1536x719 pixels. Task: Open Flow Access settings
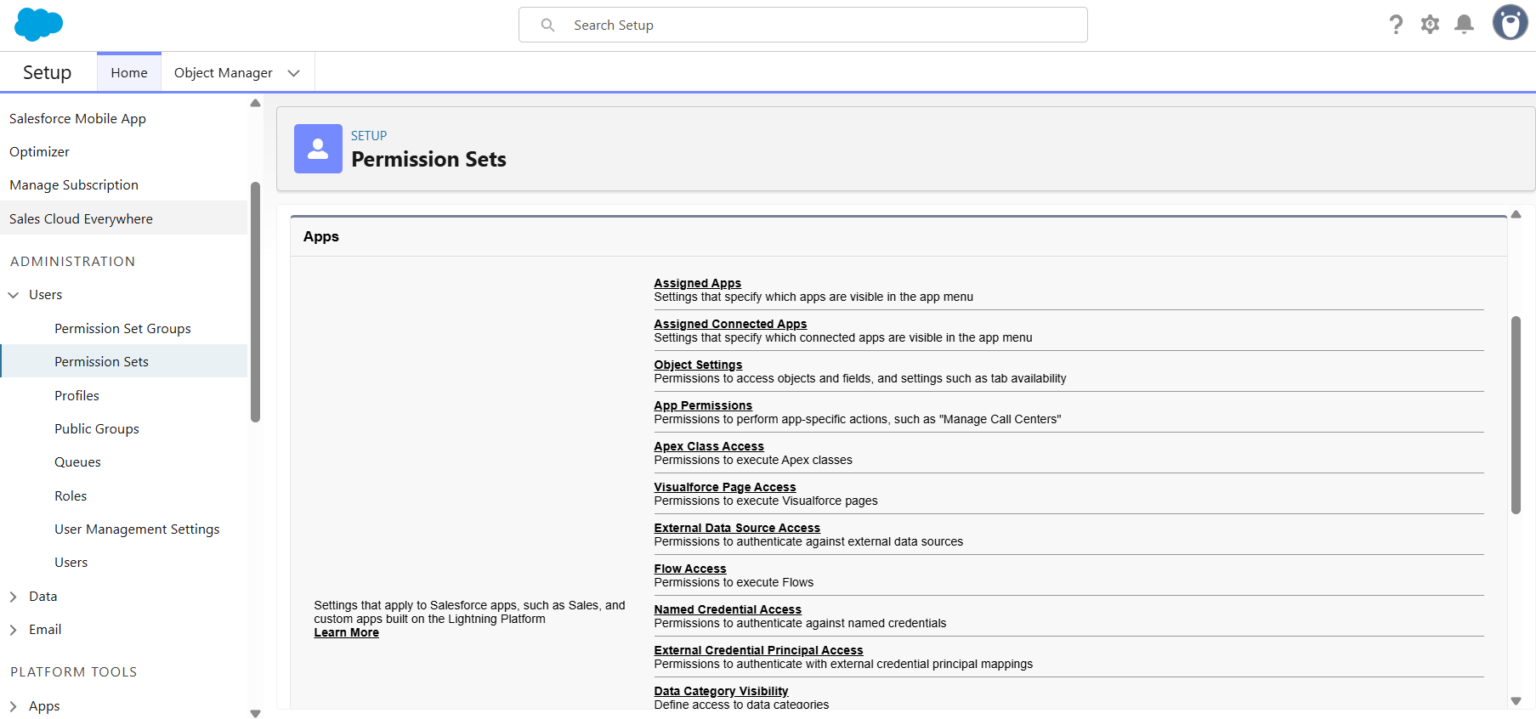pos(690,568)
